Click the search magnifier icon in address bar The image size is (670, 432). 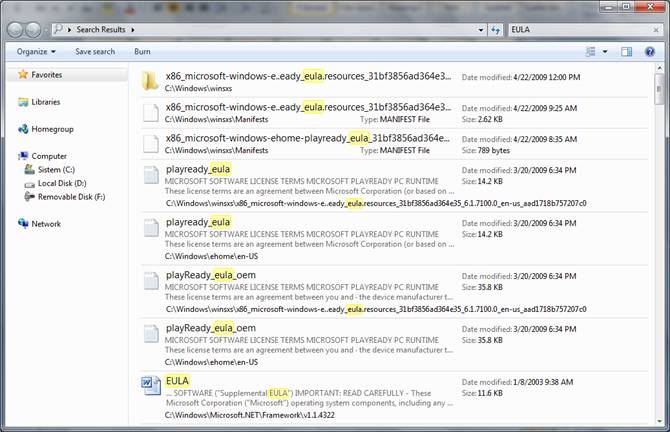point(59,29)
